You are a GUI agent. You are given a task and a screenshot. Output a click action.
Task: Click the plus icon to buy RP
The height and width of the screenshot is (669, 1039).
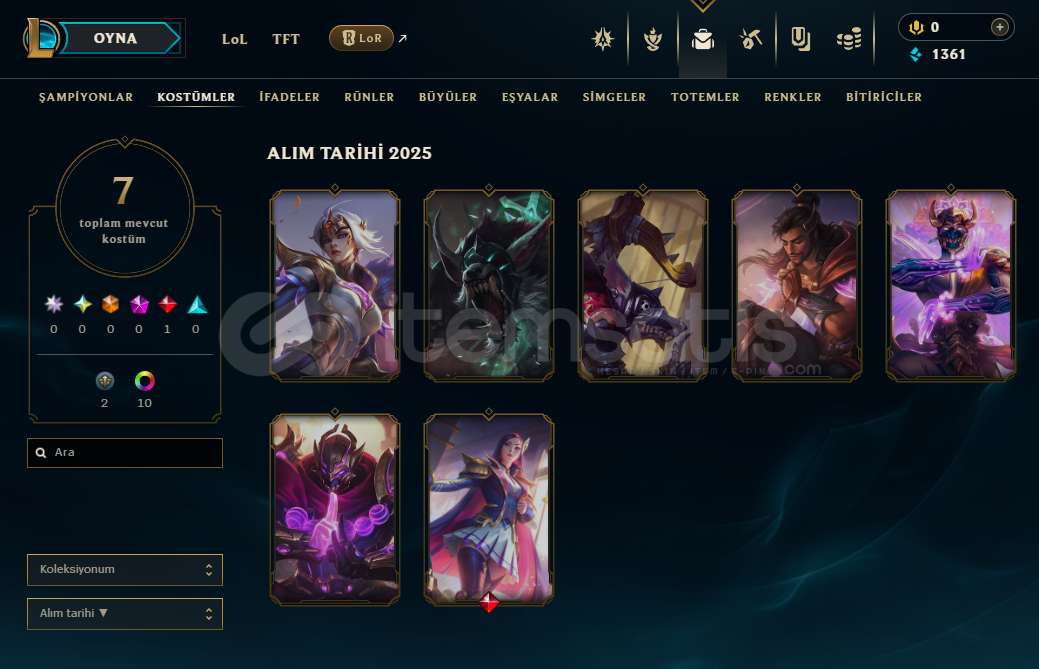coord(999,27)
